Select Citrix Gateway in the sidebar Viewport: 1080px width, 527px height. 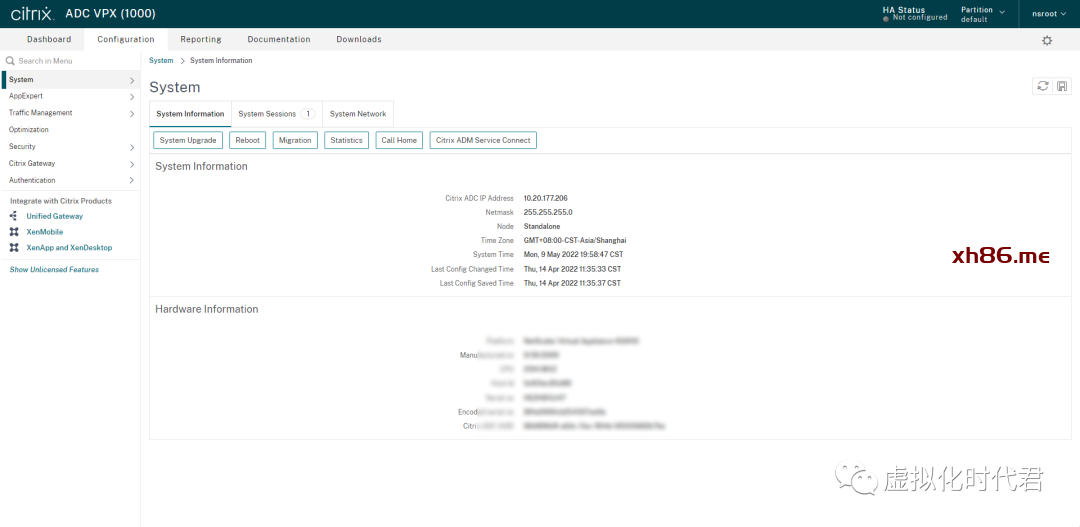point(70,164)
